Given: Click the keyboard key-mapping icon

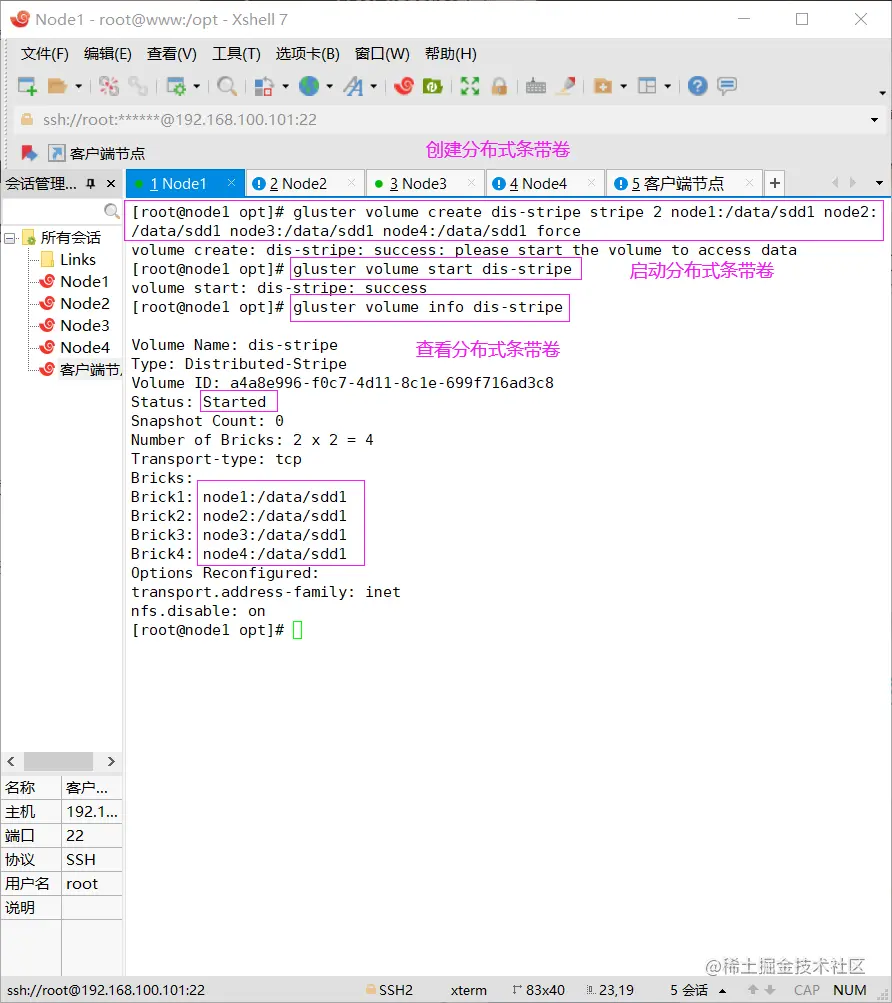Looking at the screenshot, I should pyautogui.click(x=536, y=86).
